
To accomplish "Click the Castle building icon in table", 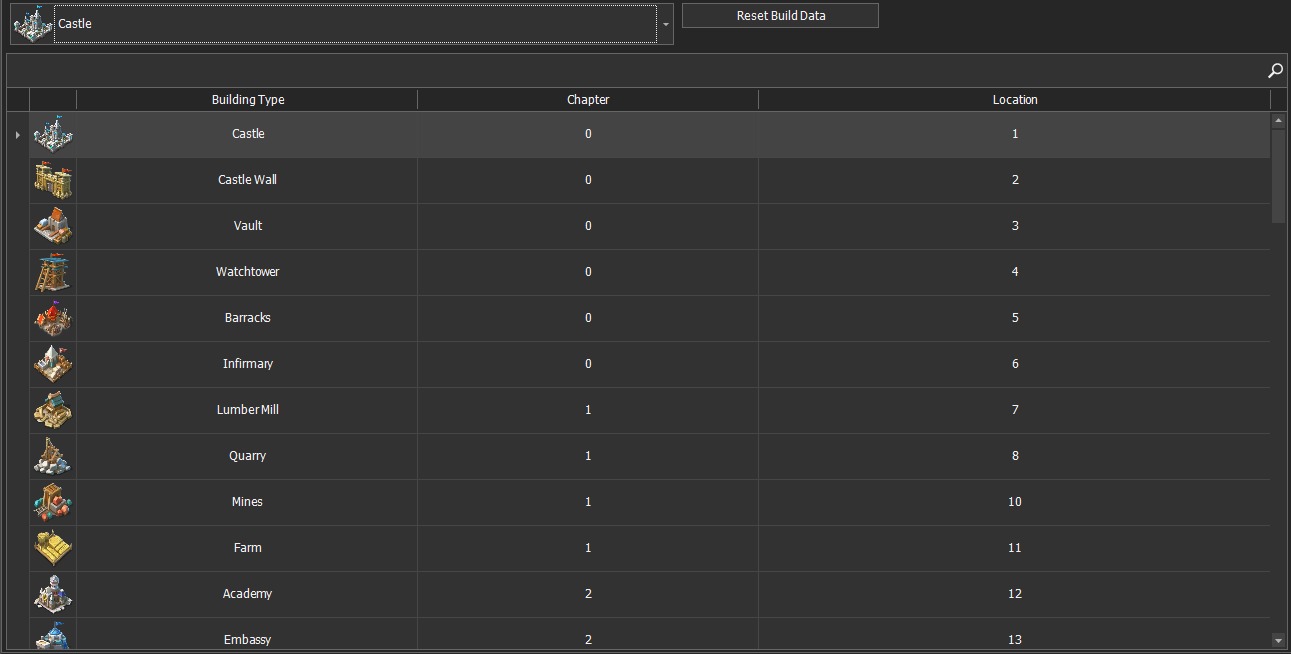I will click(53, 134).
